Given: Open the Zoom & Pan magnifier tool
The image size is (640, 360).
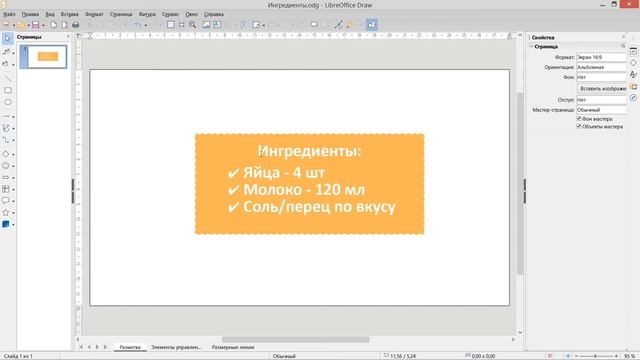Looking at the screenshot, I should 192,25.
